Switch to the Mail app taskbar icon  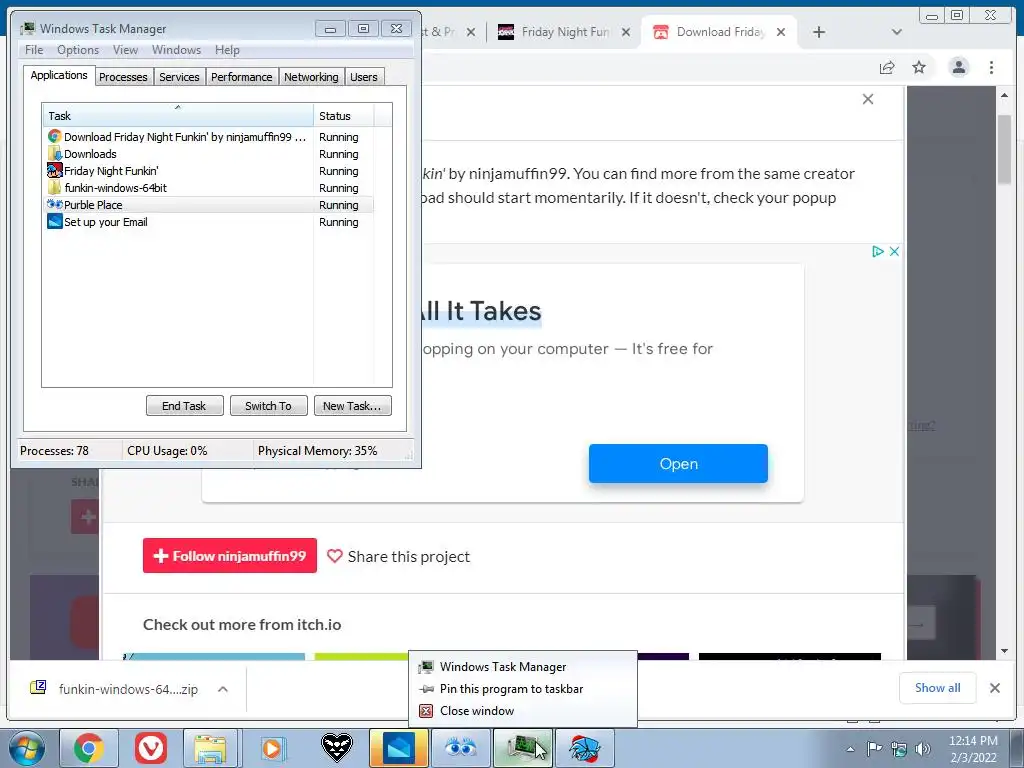coord(398,748)
